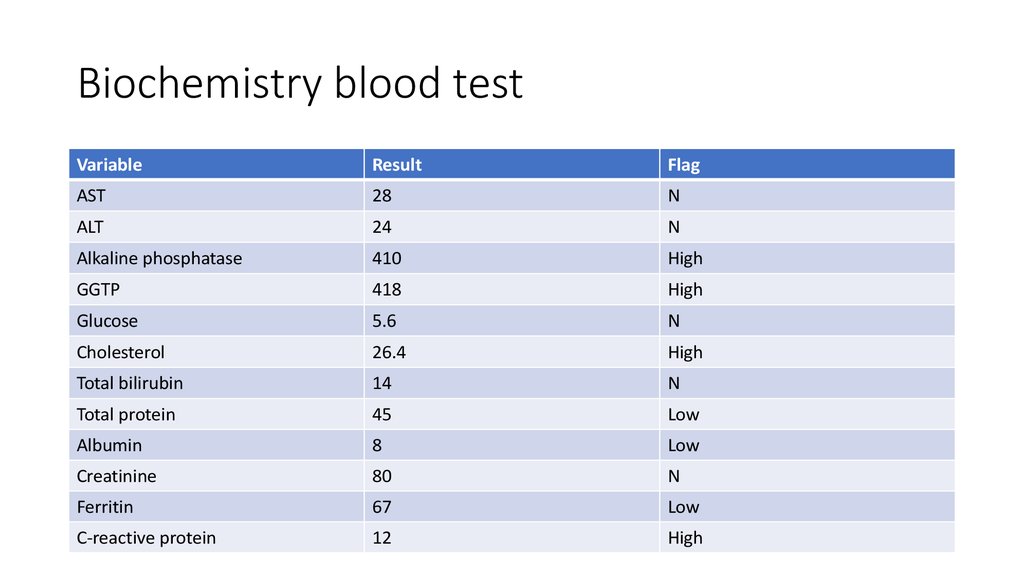Click the Low flag for Albumin
The height and width of the screenshot is (574, 1024).
tap(684, 445)
